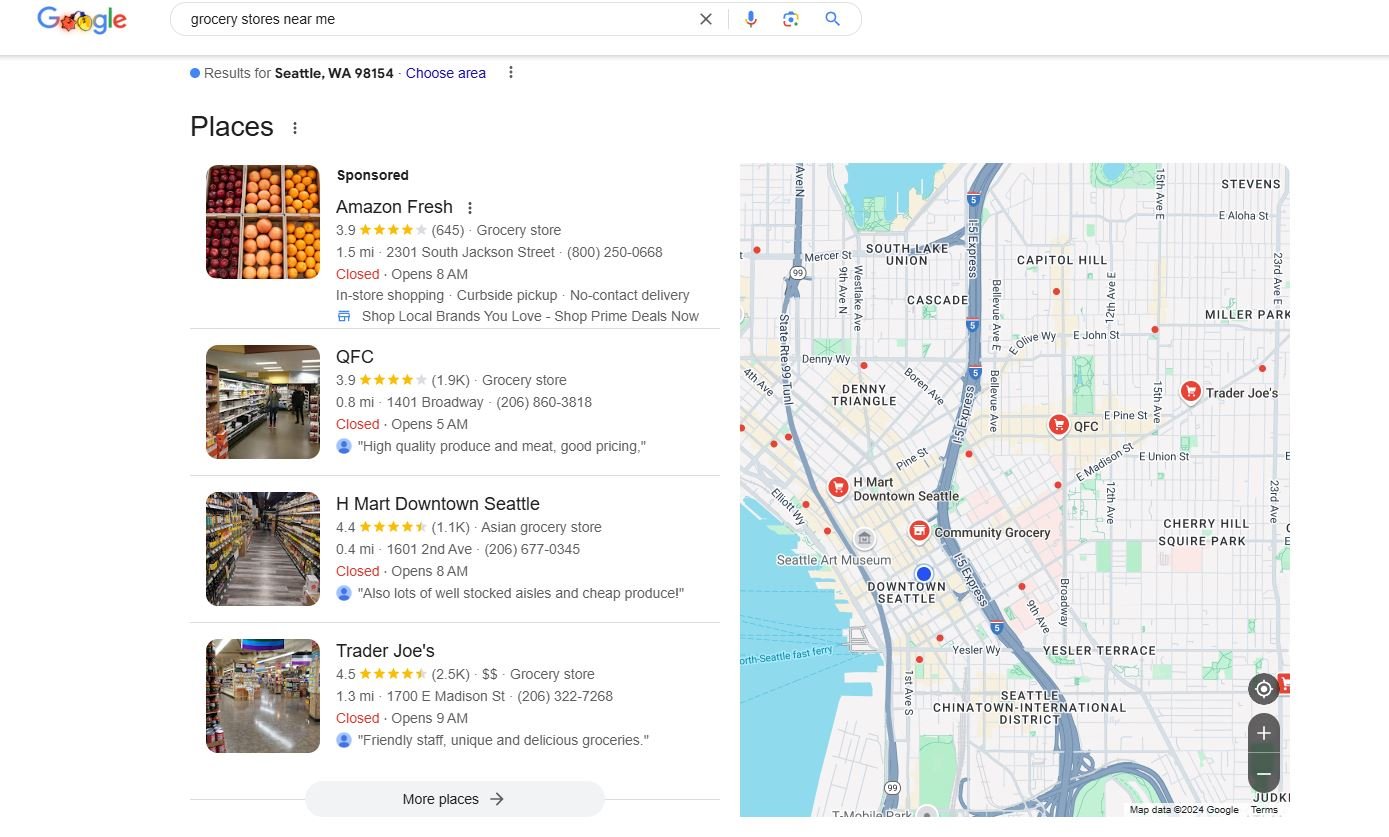The image size is (1389, 837).
Task: Select the Trader Joe's map pin
Action: (1190, 391)
